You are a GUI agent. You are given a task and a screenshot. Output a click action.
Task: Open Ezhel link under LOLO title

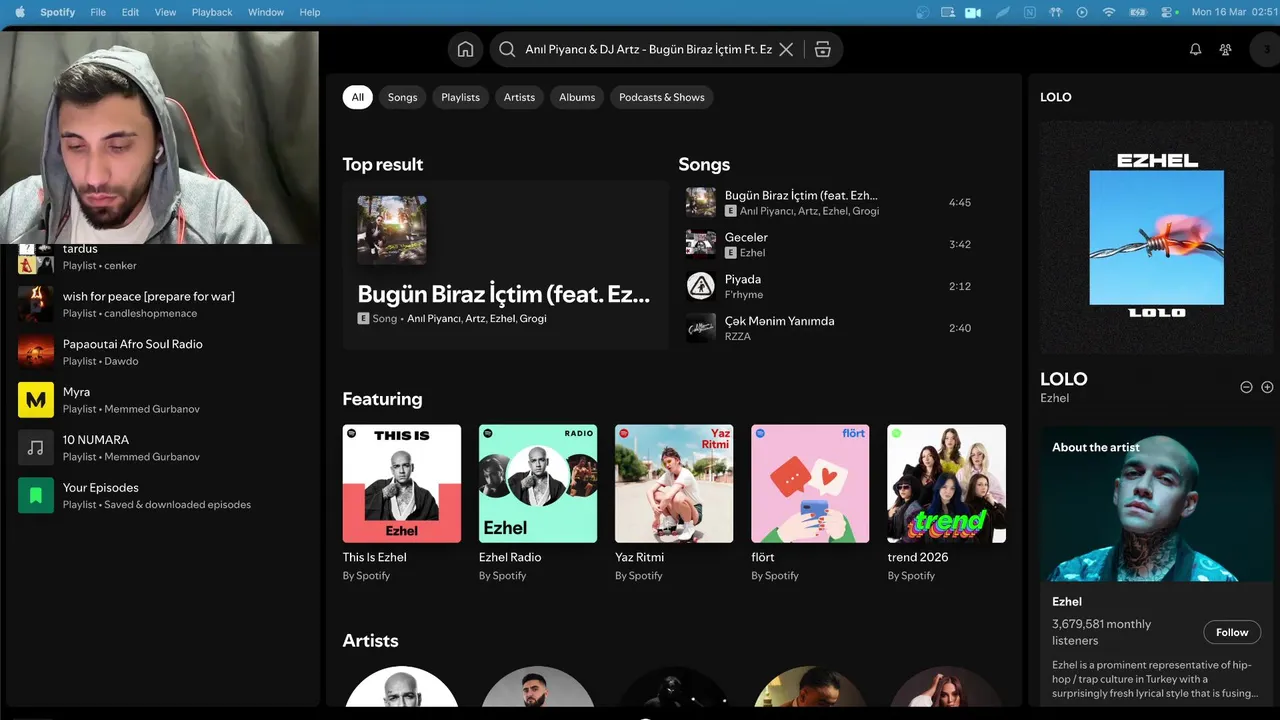tap(1054, 398)
